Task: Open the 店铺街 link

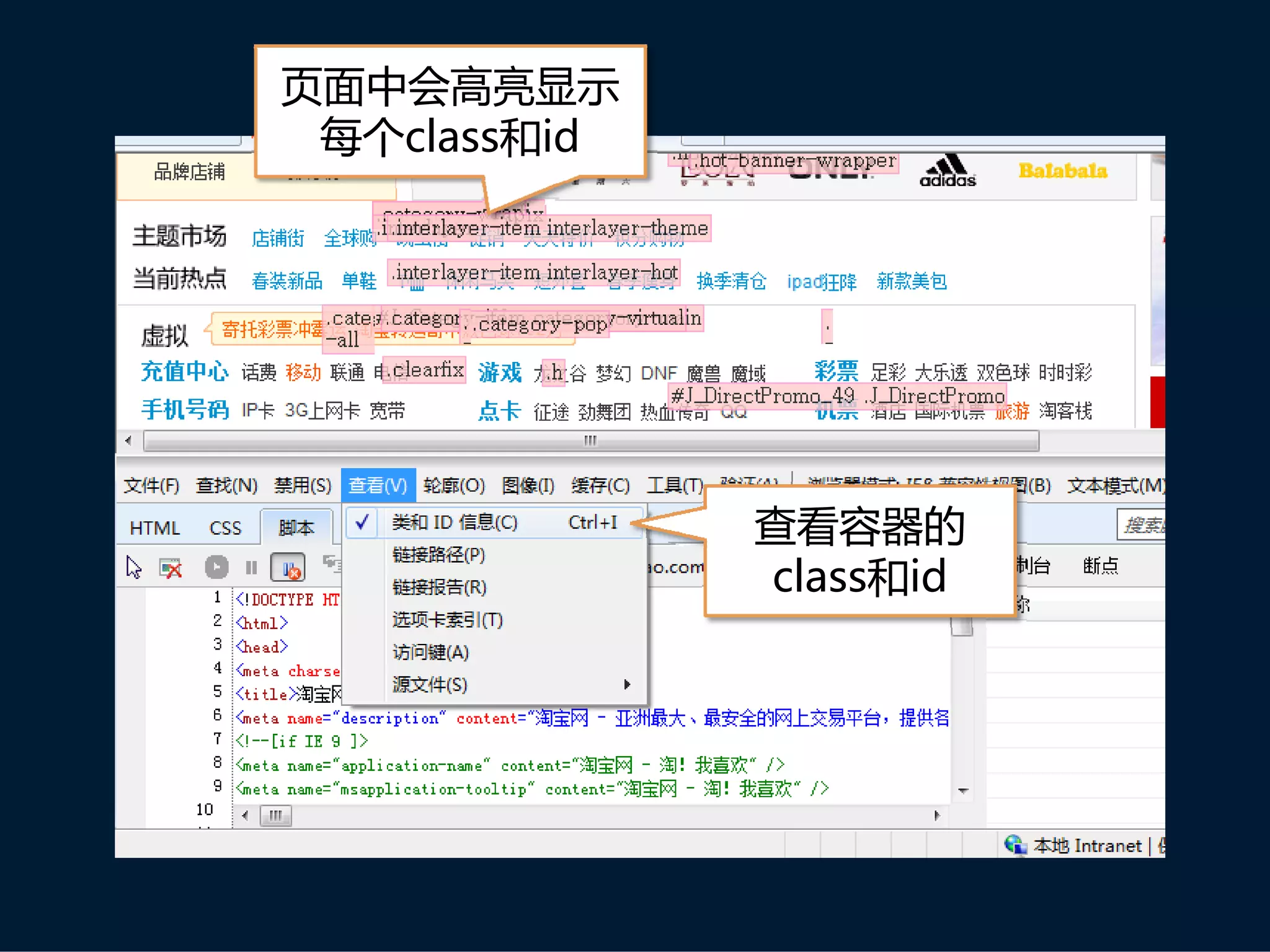Action: click(x=278, y=238)
